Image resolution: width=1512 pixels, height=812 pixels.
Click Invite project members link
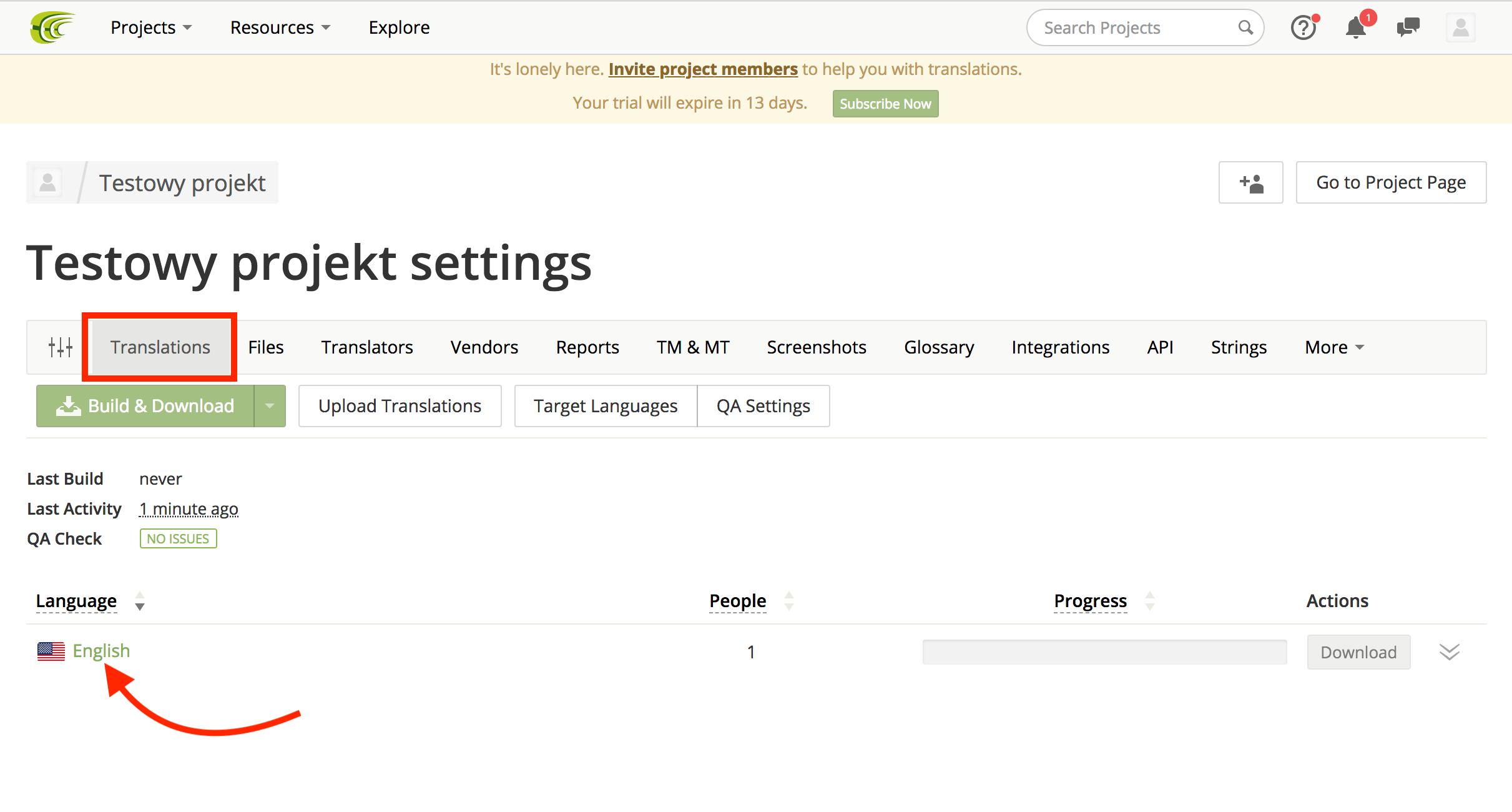coord(703,69)
